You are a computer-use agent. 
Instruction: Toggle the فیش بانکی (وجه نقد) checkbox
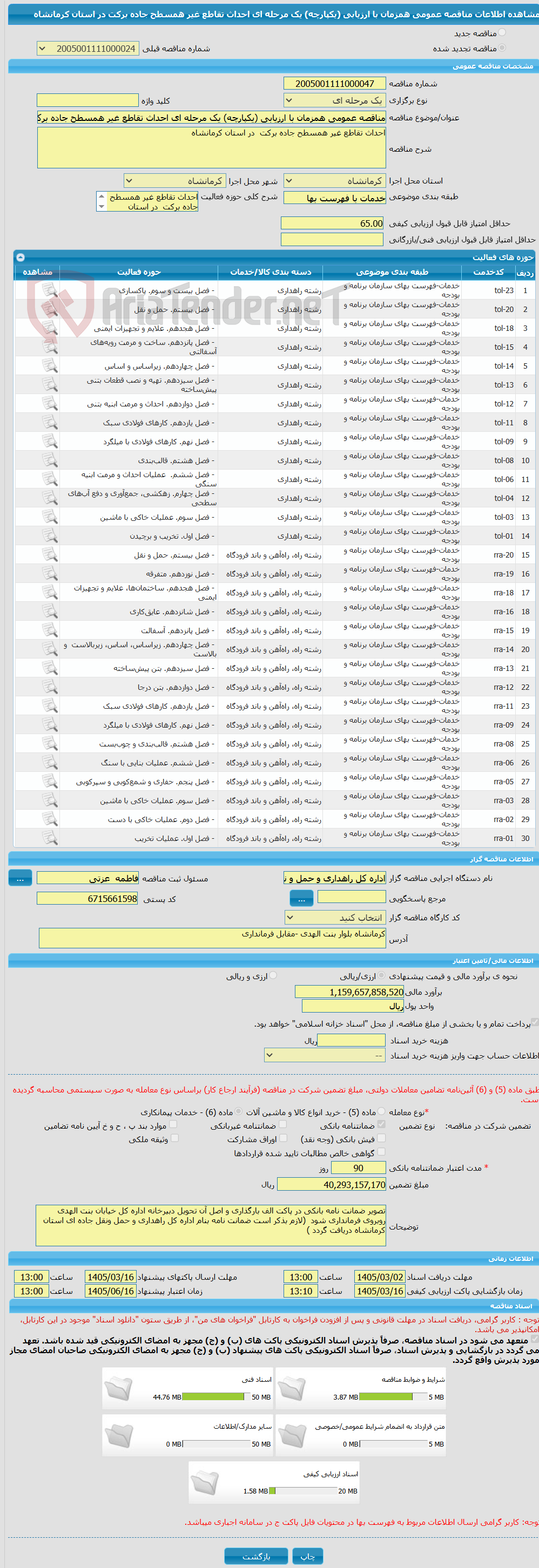(x=381, y=1138)
